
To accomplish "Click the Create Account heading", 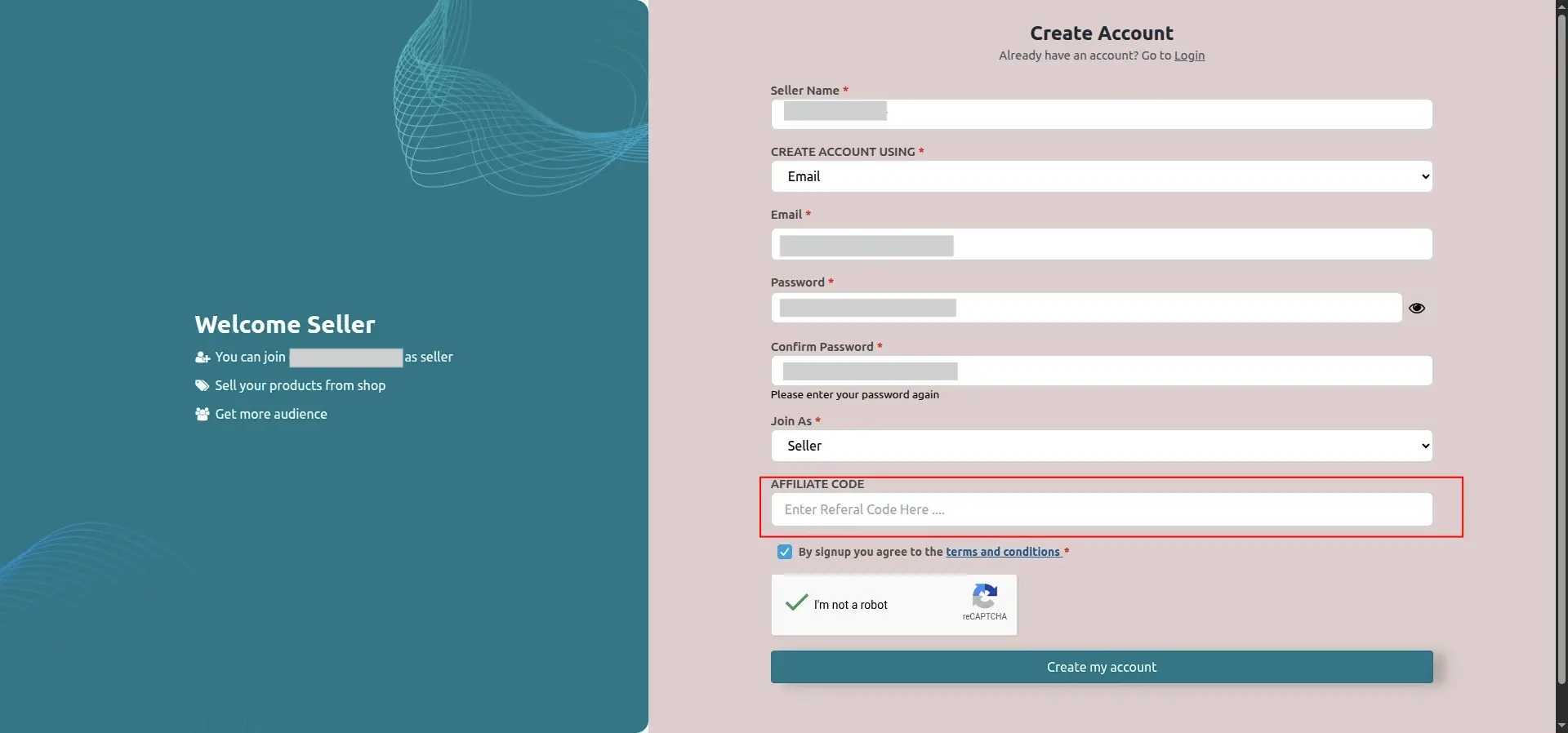I will (1102, 33).
